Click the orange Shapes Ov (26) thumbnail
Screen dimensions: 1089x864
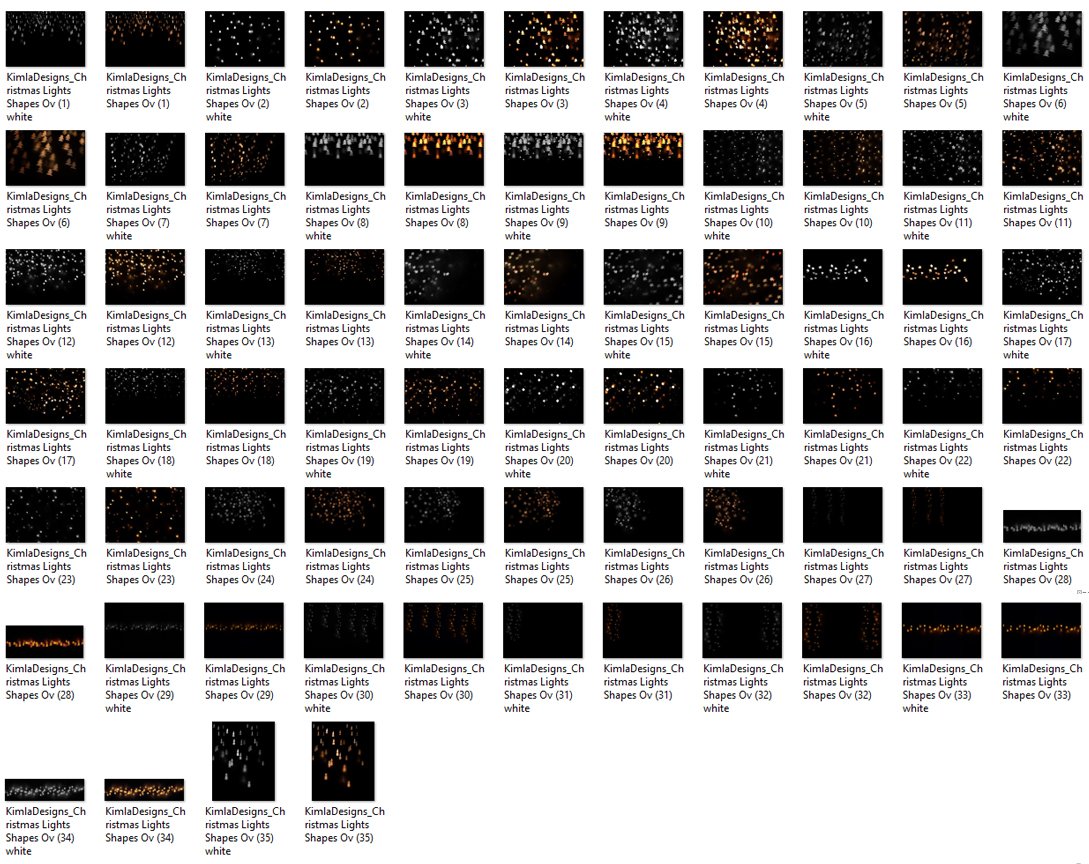(x=743, y=515)
